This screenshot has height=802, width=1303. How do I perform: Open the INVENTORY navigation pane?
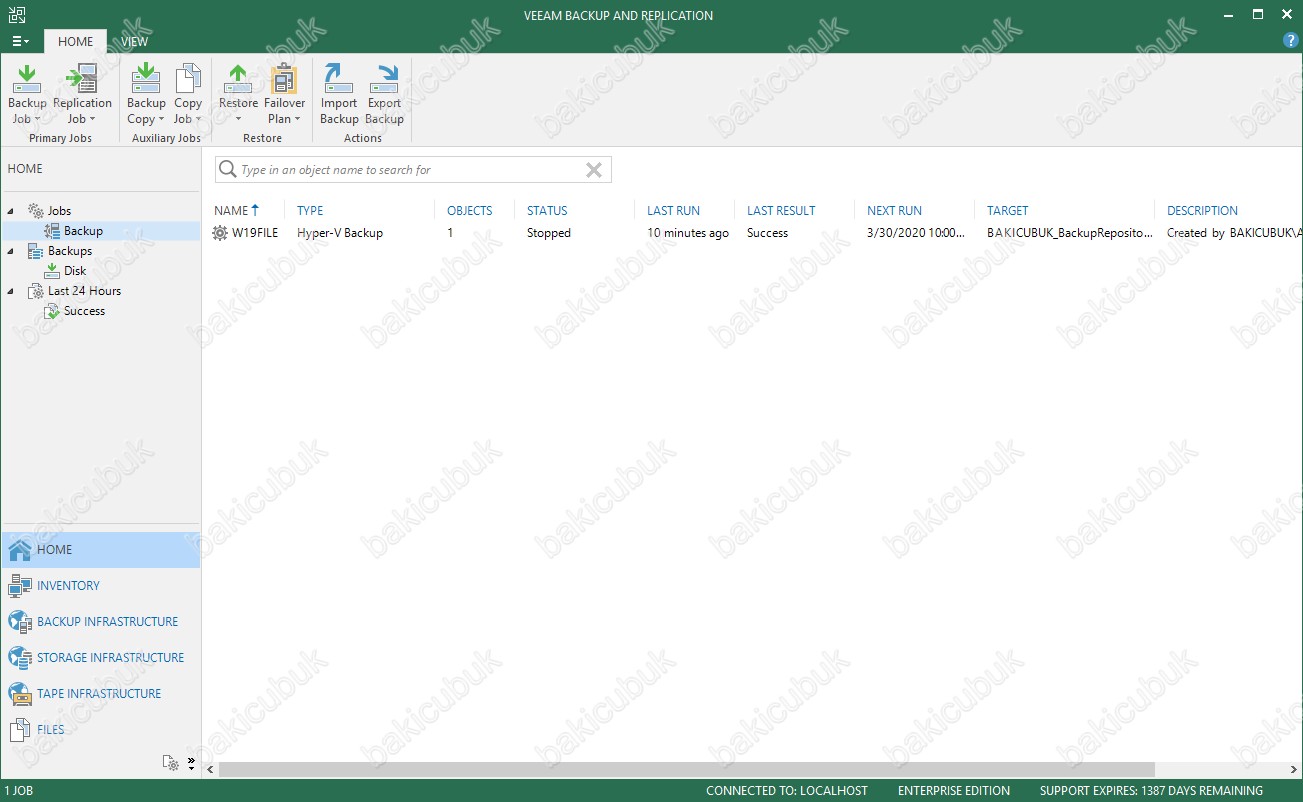point(101,586)
